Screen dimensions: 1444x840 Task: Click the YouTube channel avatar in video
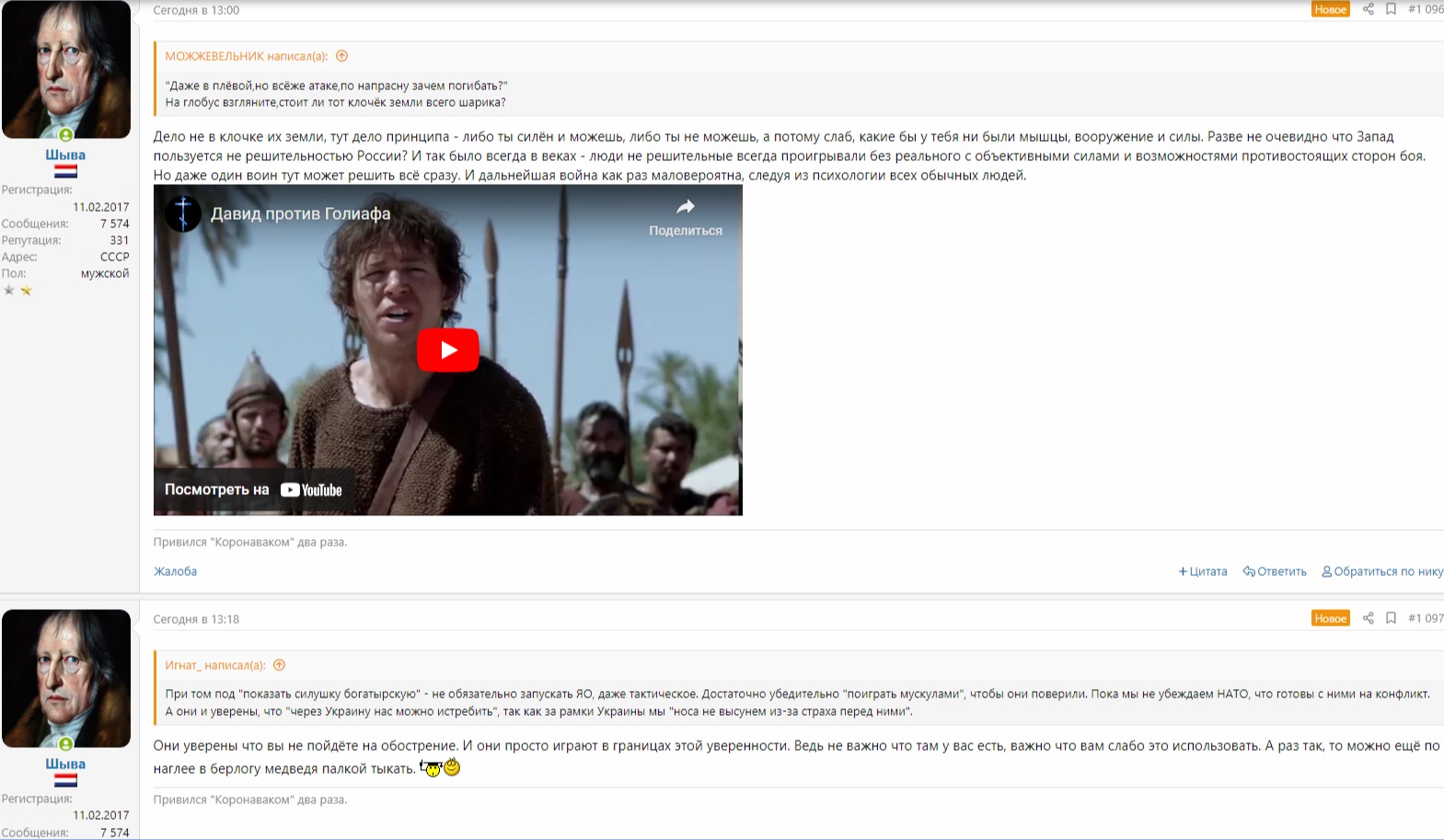[183, 213]
